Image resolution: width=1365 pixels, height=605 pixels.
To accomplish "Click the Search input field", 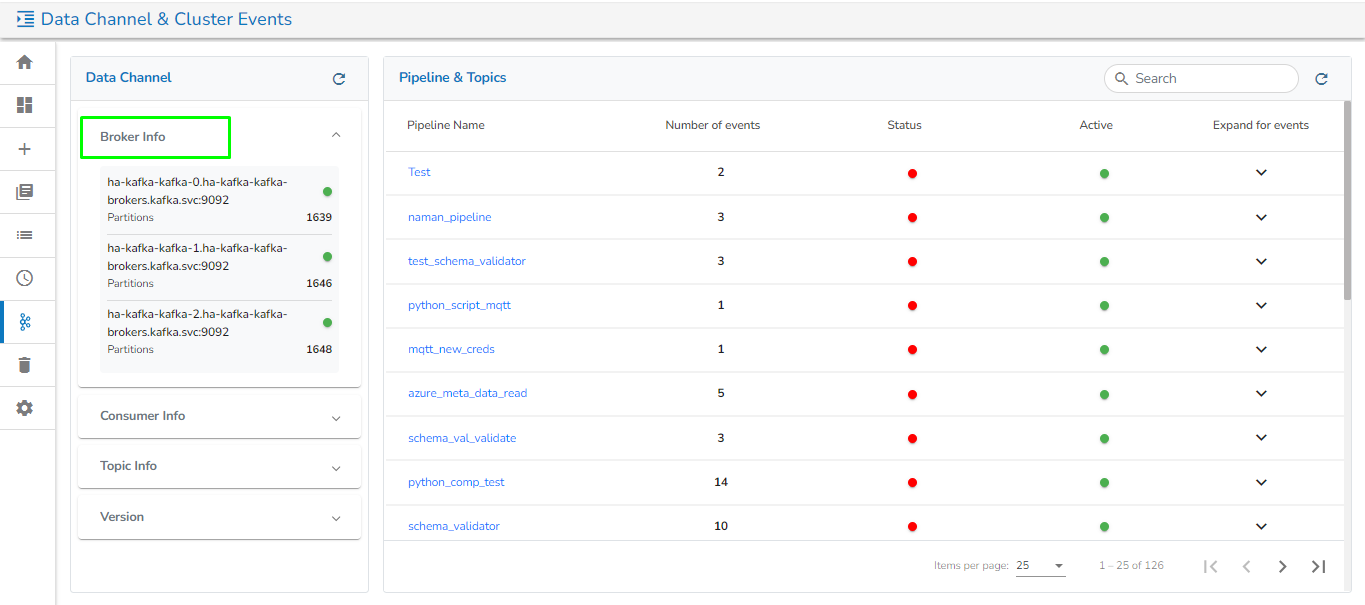I will tap(1210, 79).
